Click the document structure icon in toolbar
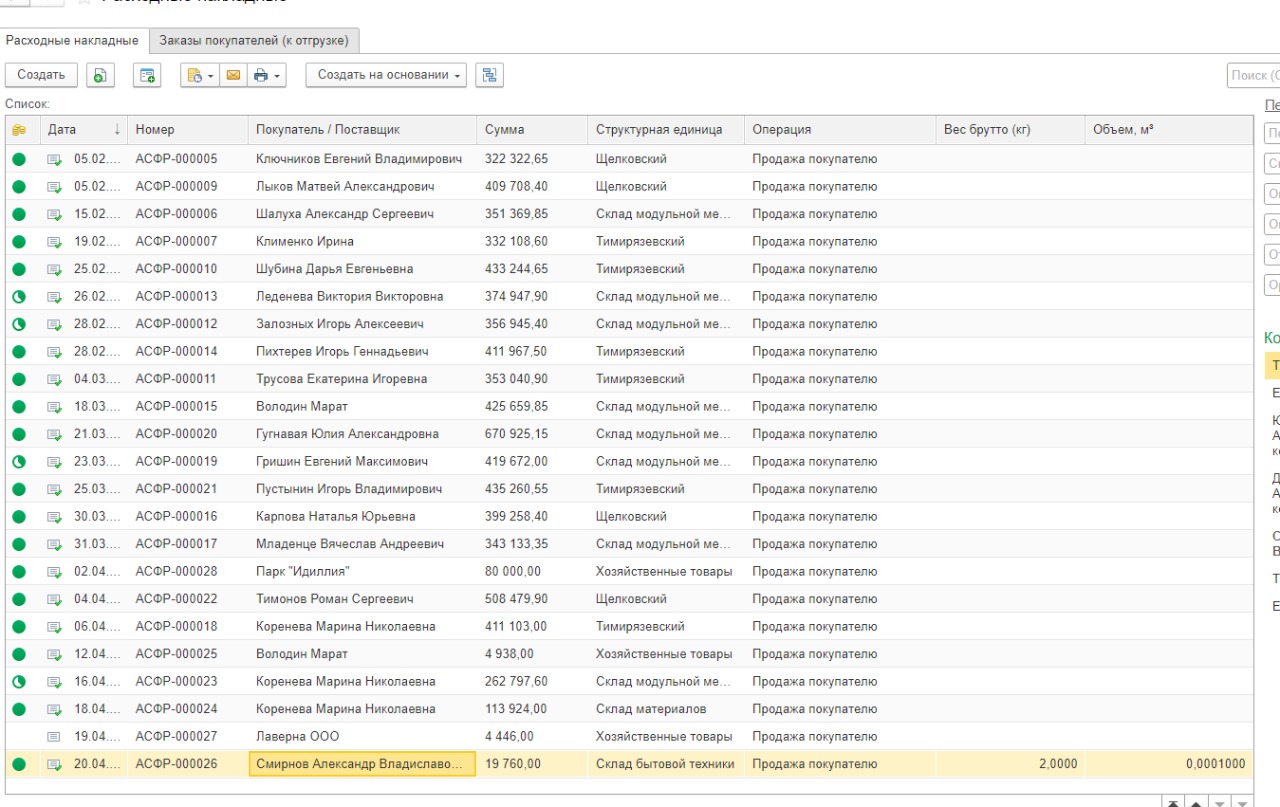The image size is (1280, 807). pos(489,75)
